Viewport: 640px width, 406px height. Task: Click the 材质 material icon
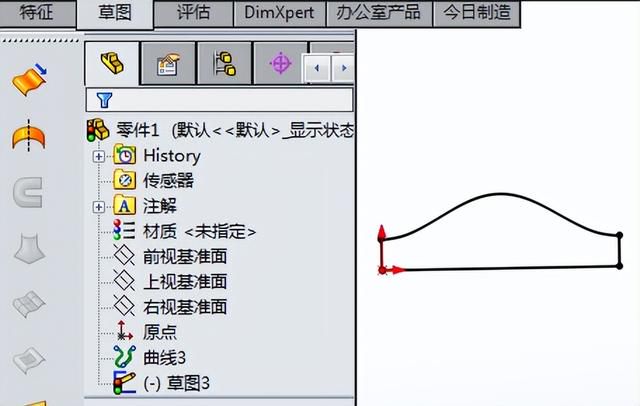(124, 230)
